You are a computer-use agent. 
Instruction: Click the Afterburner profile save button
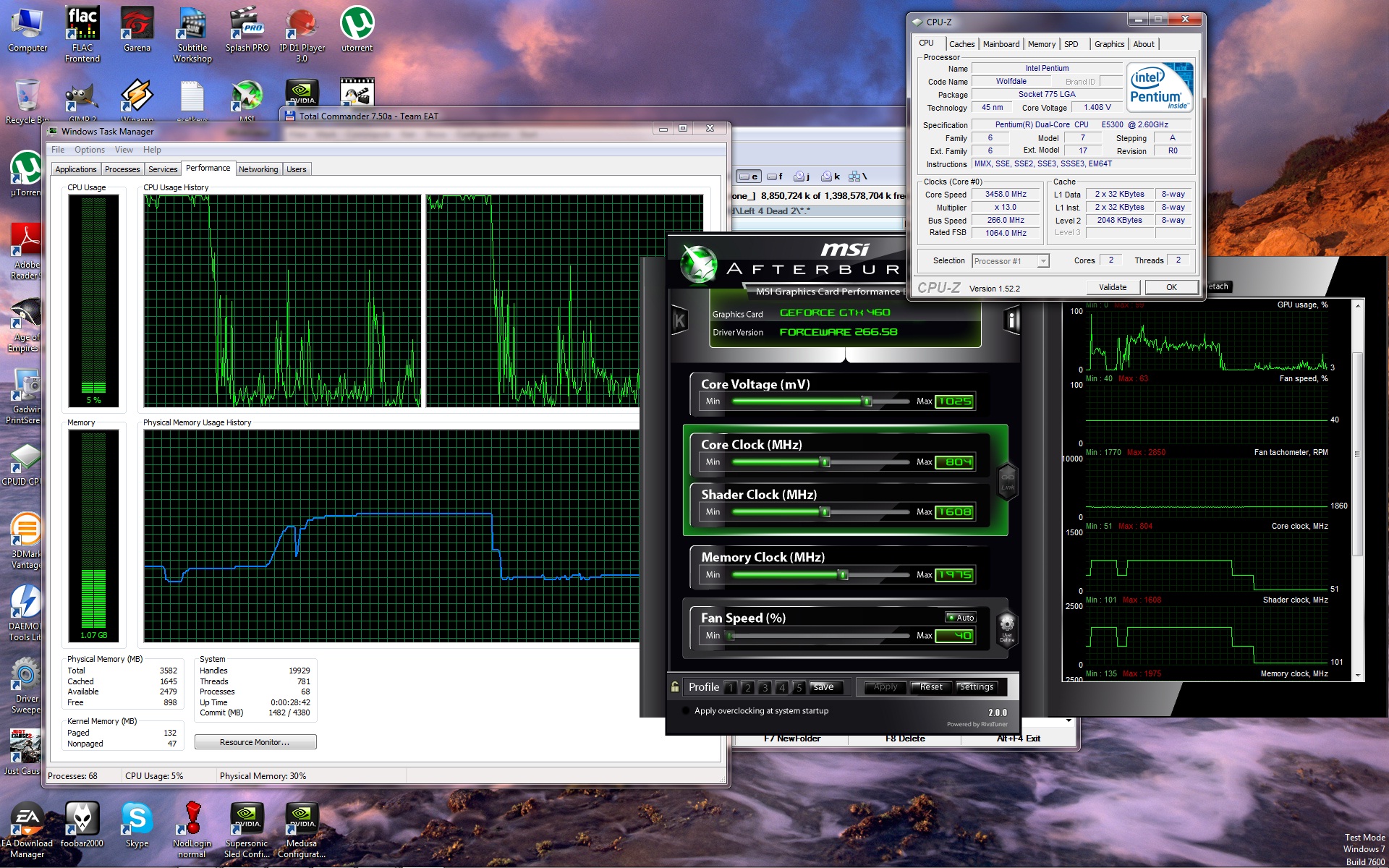[x=825, y=687]
